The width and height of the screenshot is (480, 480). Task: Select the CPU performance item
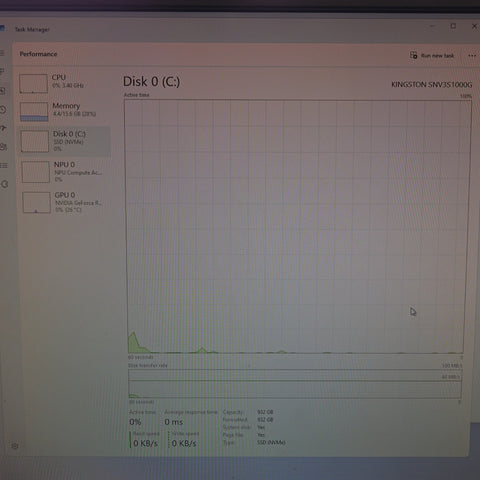63,83
